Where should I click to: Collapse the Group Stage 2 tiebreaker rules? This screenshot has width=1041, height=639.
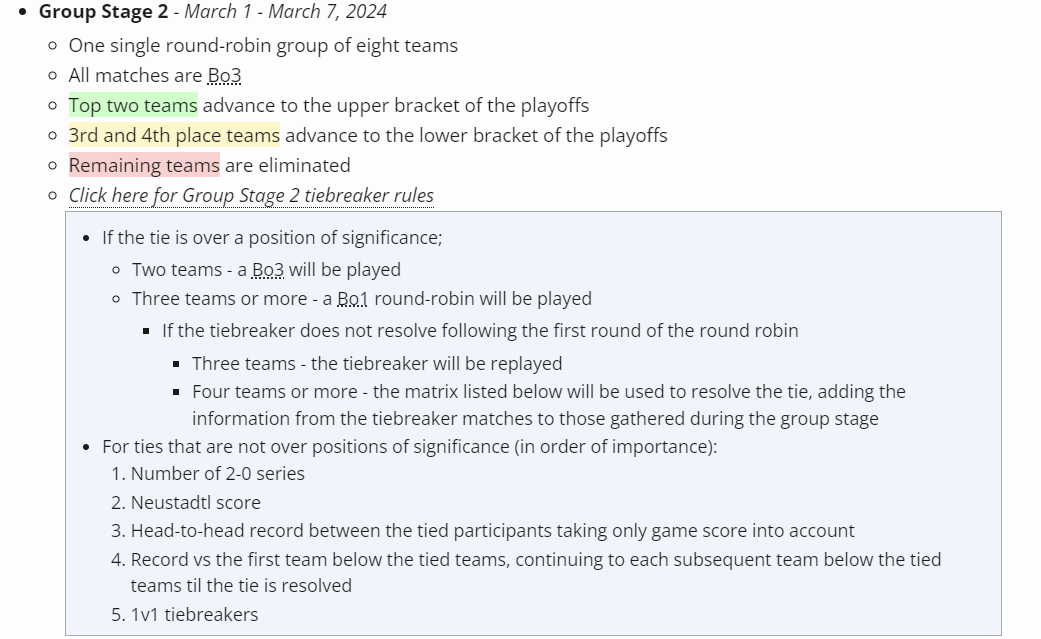[251, 195]
